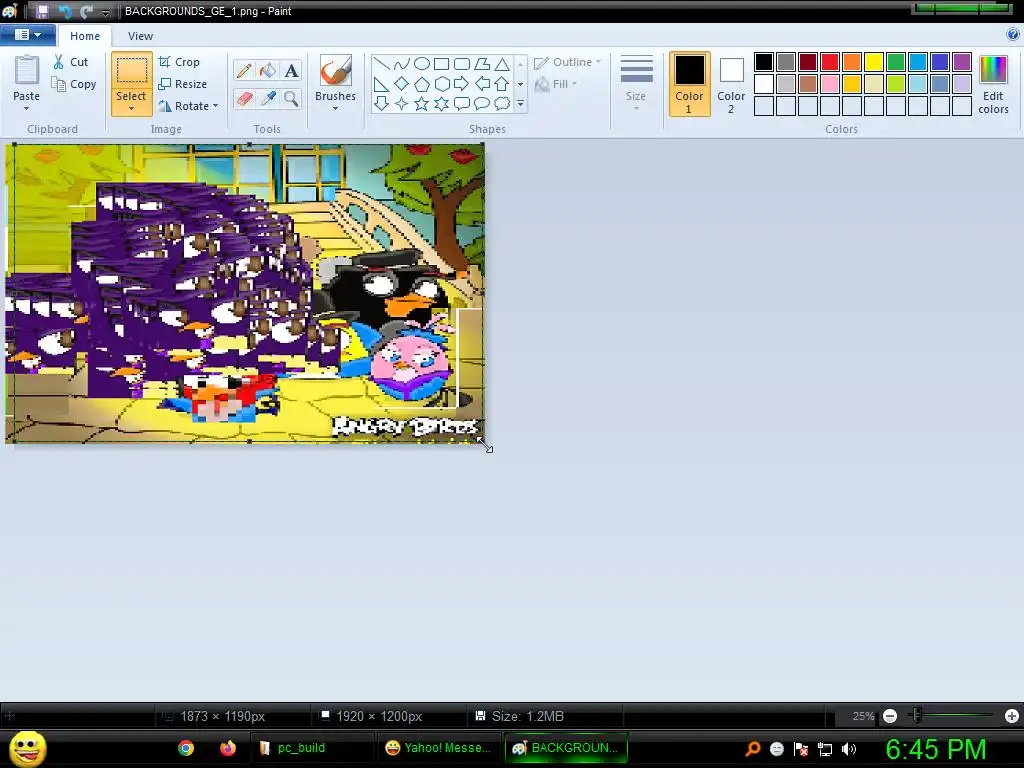1024x768 pixels.
Task: Select the Color picker eyedropper tool
Action: click(x=268, y=99)
